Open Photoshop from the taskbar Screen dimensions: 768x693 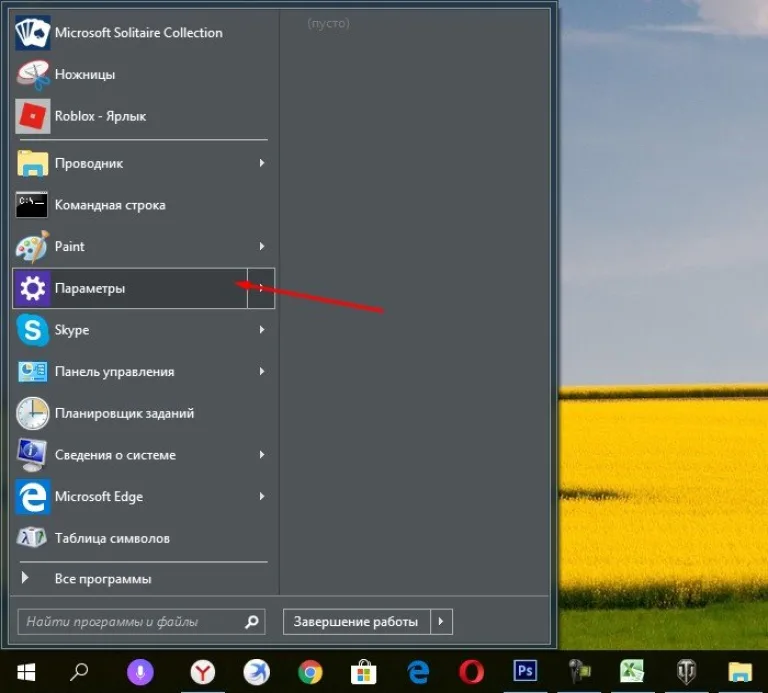click(525, 670)
